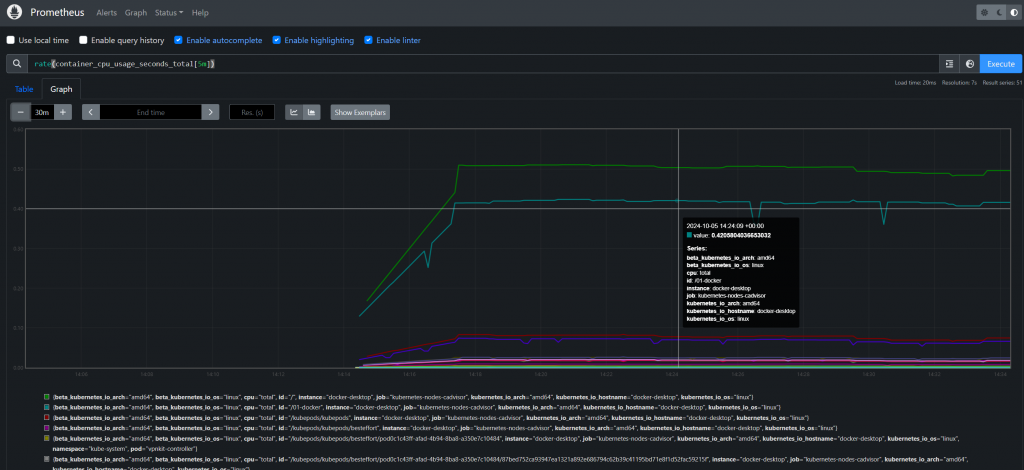Open the metrics explorer globe icon
1024x470 pixels.
(970, 63)
